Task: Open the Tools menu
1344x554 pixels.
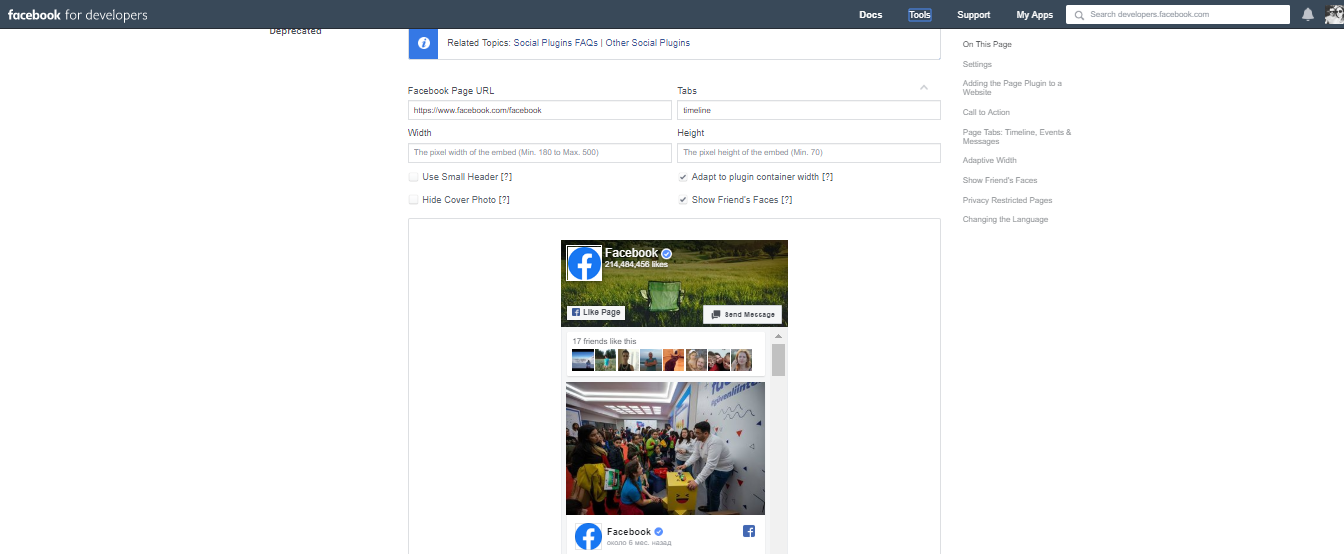Action: click(x=919, y=15)
